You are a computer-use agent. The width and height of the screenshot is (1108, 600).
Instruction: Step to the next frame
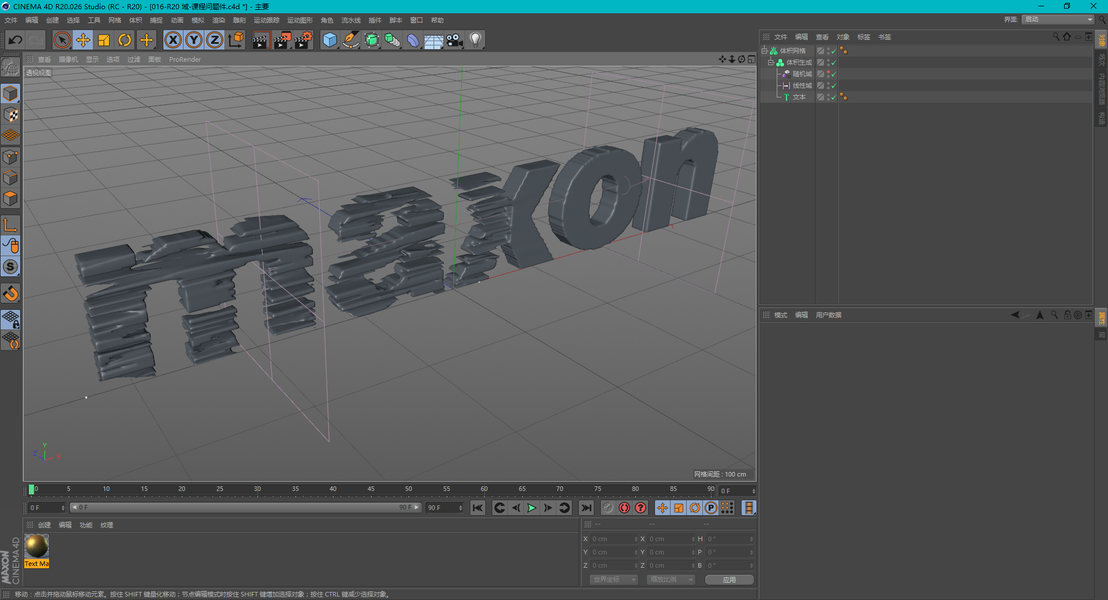[548, 507]
